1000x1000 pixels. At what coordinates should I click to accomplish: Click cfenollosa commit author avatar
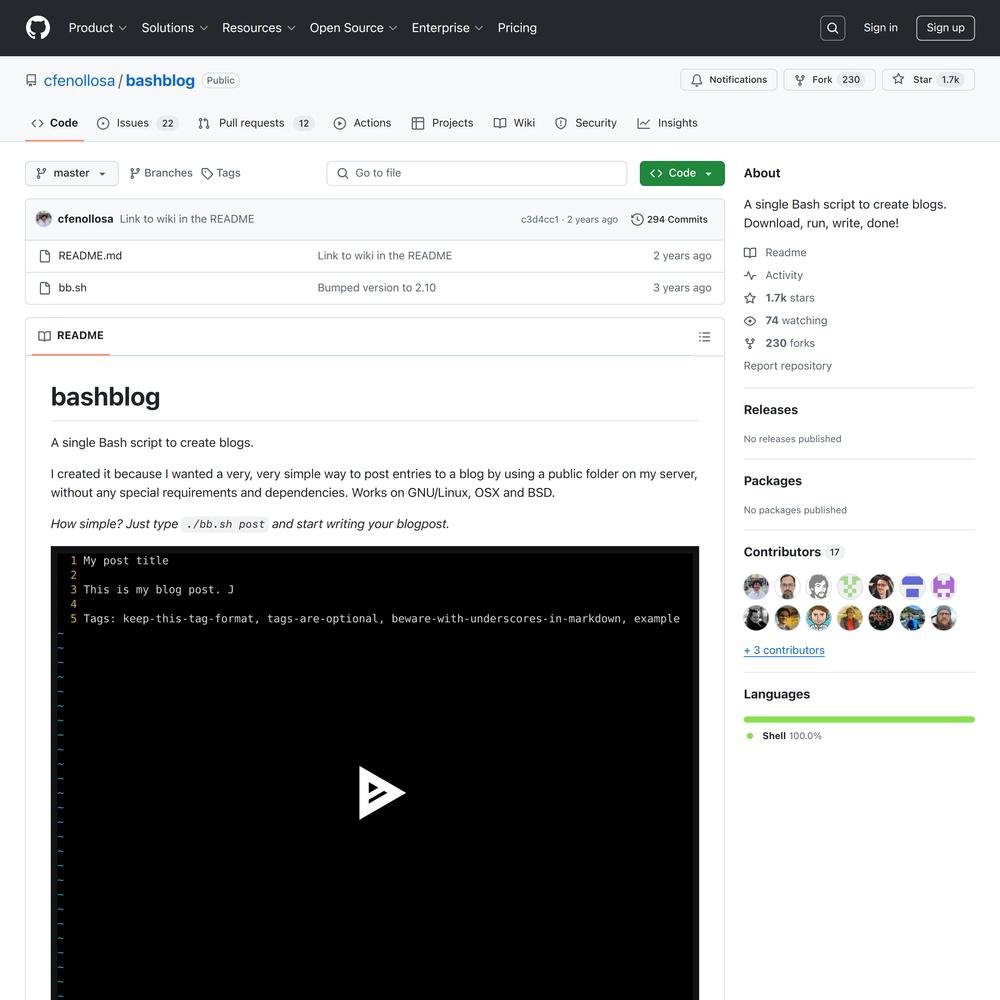point(44,219)
